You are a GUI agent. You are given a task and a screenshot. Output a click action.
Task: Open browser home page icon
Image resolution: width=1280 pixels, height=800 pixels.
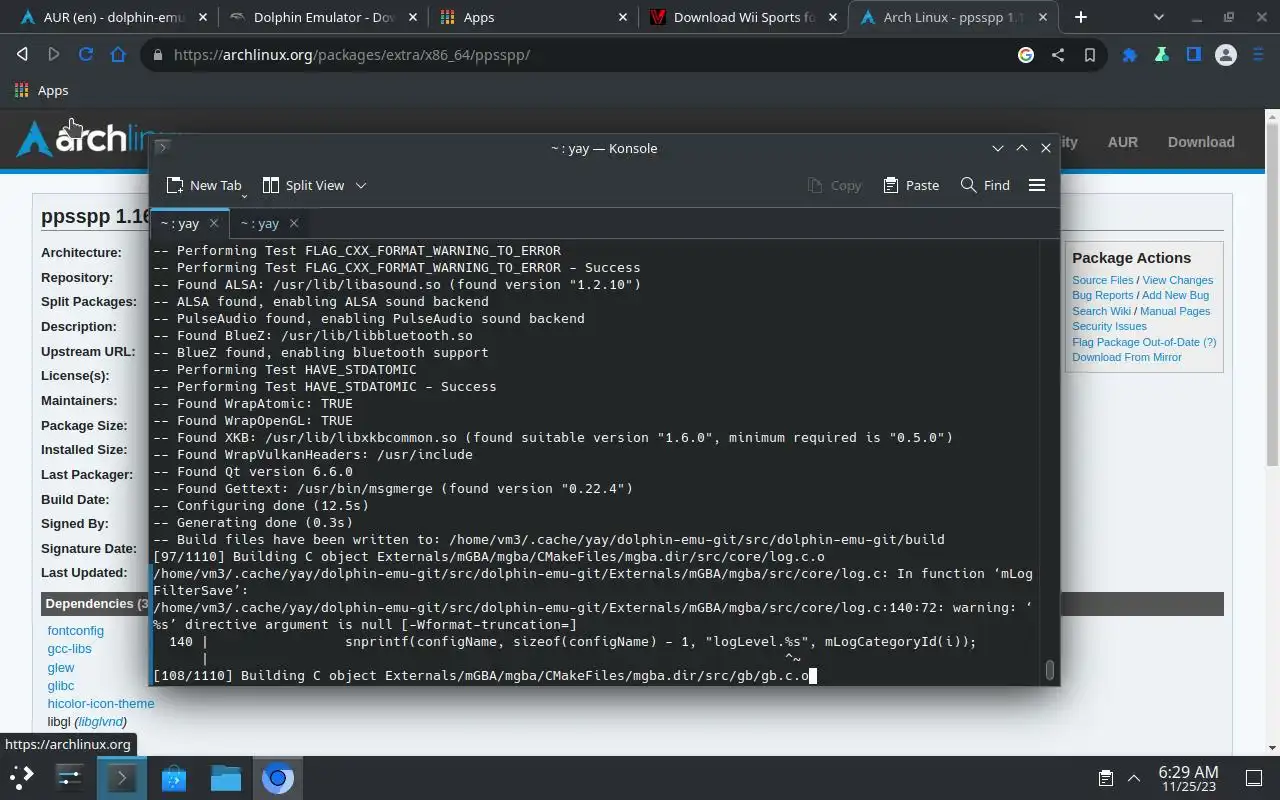coord(118,55)
